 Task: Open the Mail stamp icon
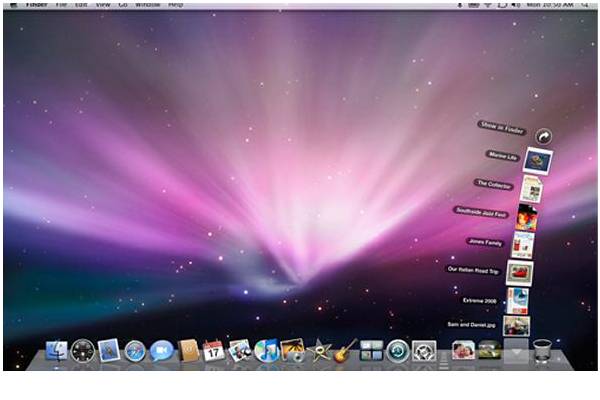(109, 350)
